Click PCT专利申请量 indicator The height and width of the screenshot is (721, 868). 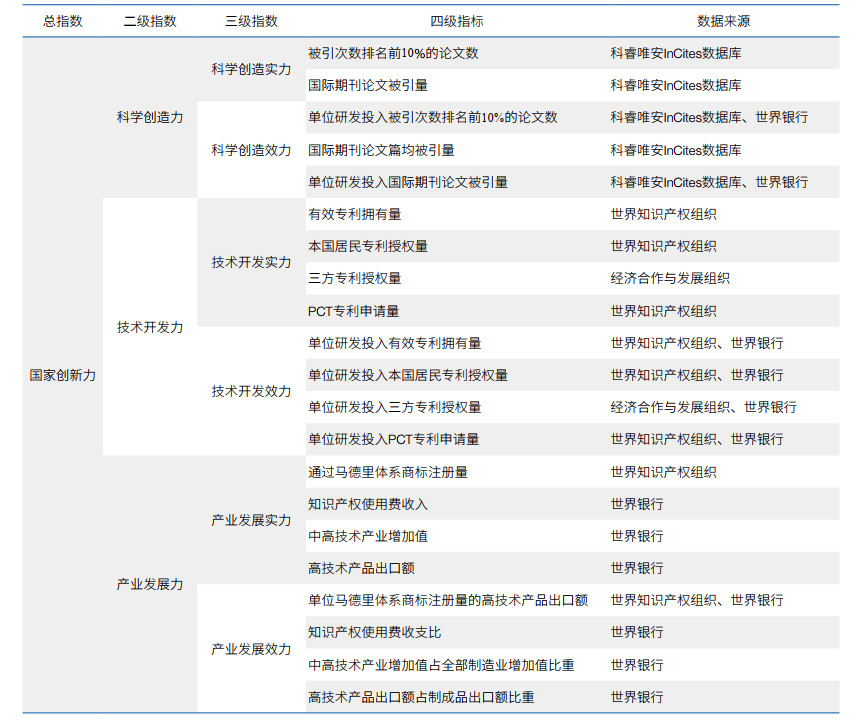pyautogui.click(x=354, y=311)
